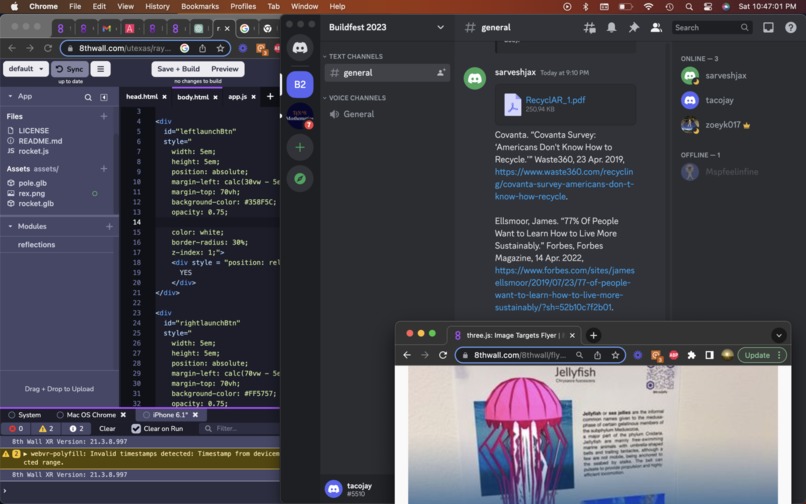Expand the webvr-polyfill warning message
Screen dimensions: 806x504
(25, 454)
